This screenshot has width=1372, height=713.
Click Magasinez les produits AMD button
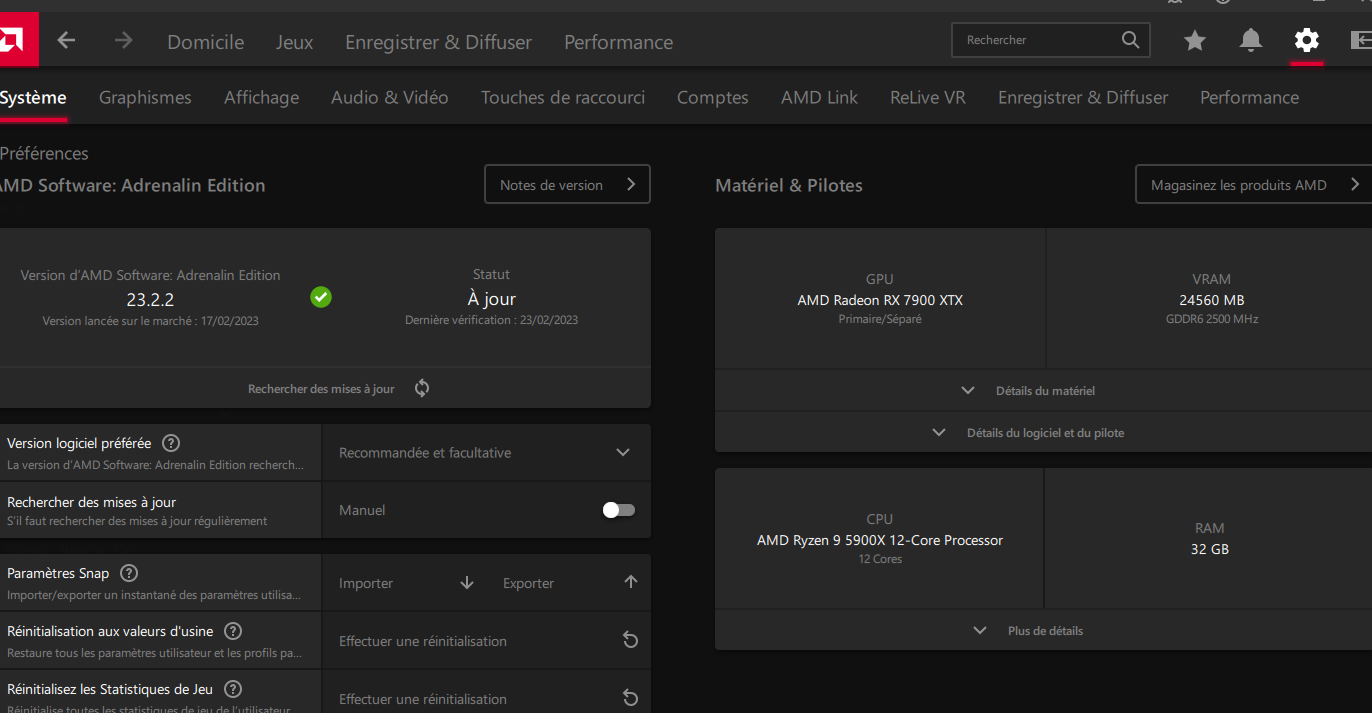tap(1252, 185)
